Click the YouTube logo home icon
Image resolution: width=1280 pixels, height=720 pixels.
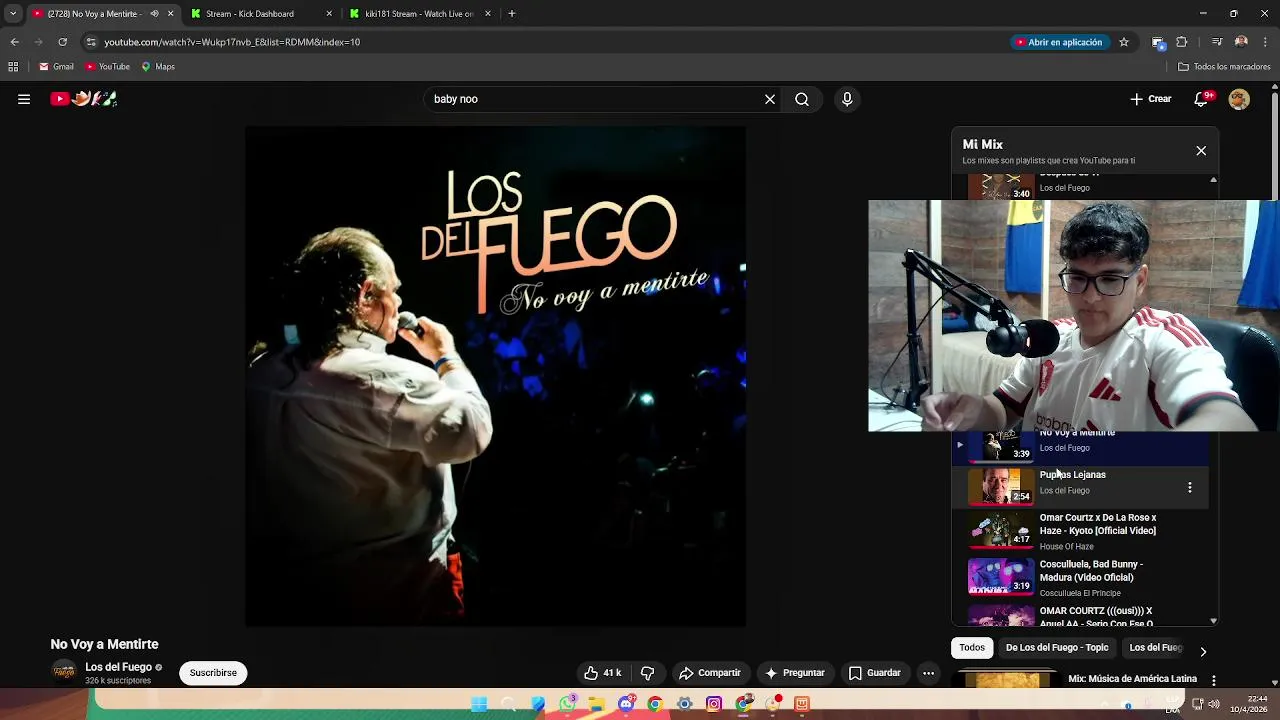84,99
